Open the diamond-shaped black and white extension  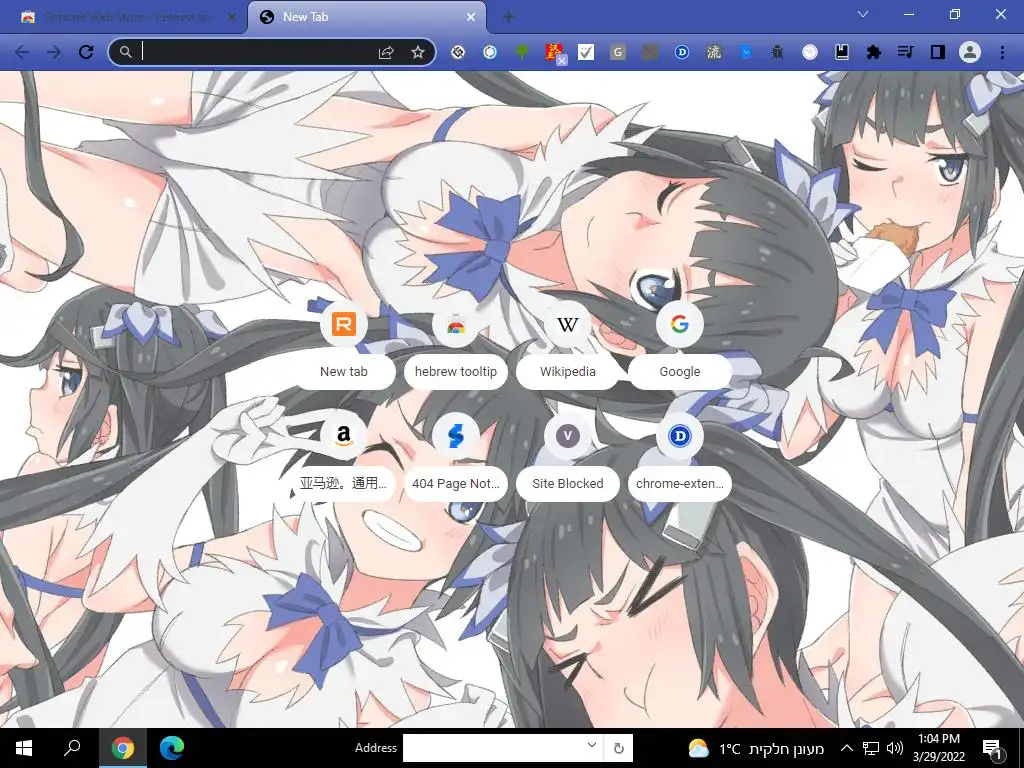coord(458,52)
